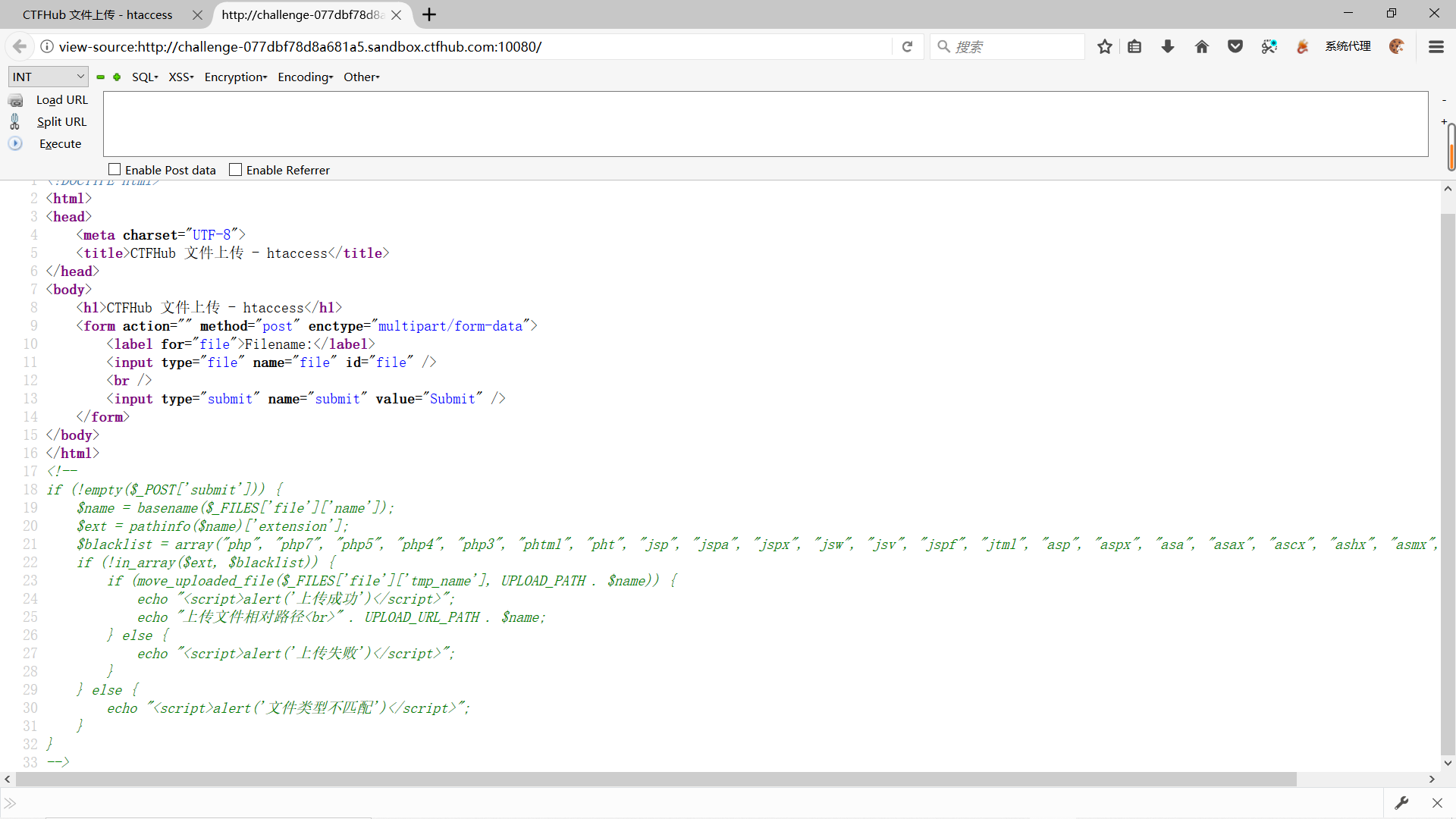1456x819 pixels.
Task: Click the Load URL button
Action: coord(61,100)
